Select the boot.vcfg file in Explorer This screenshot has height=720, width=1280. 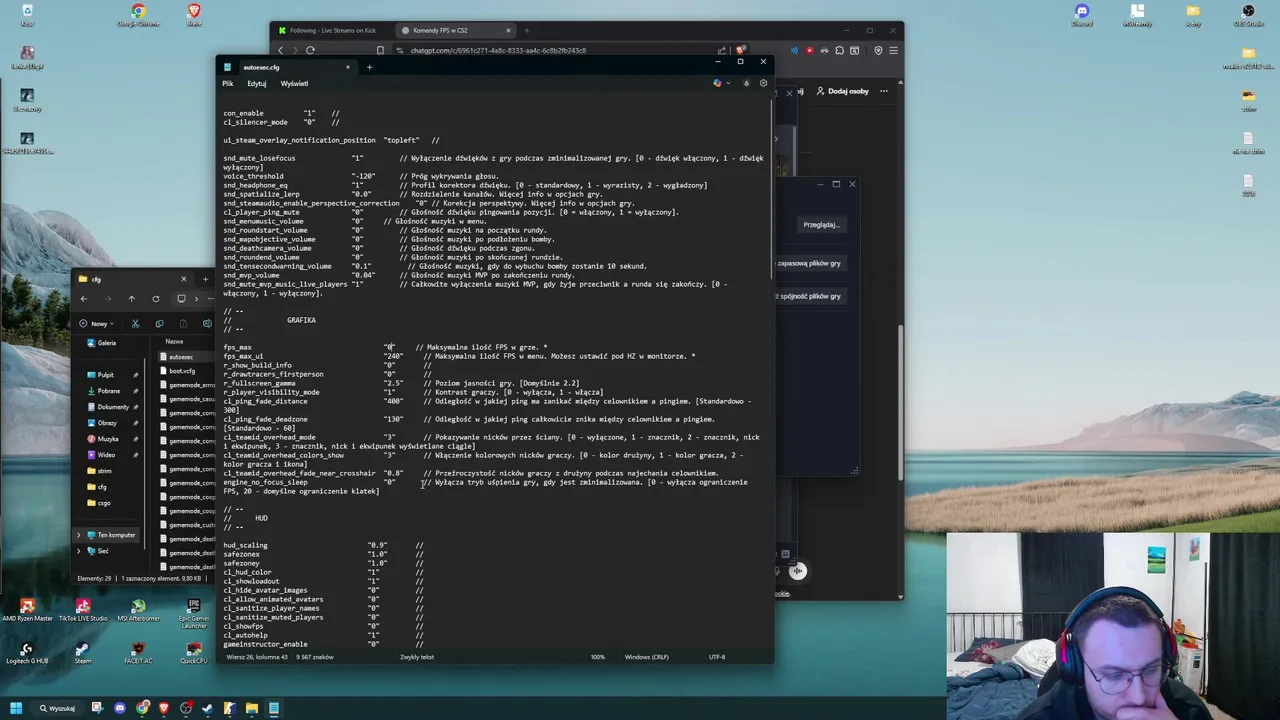pos(178,371)
